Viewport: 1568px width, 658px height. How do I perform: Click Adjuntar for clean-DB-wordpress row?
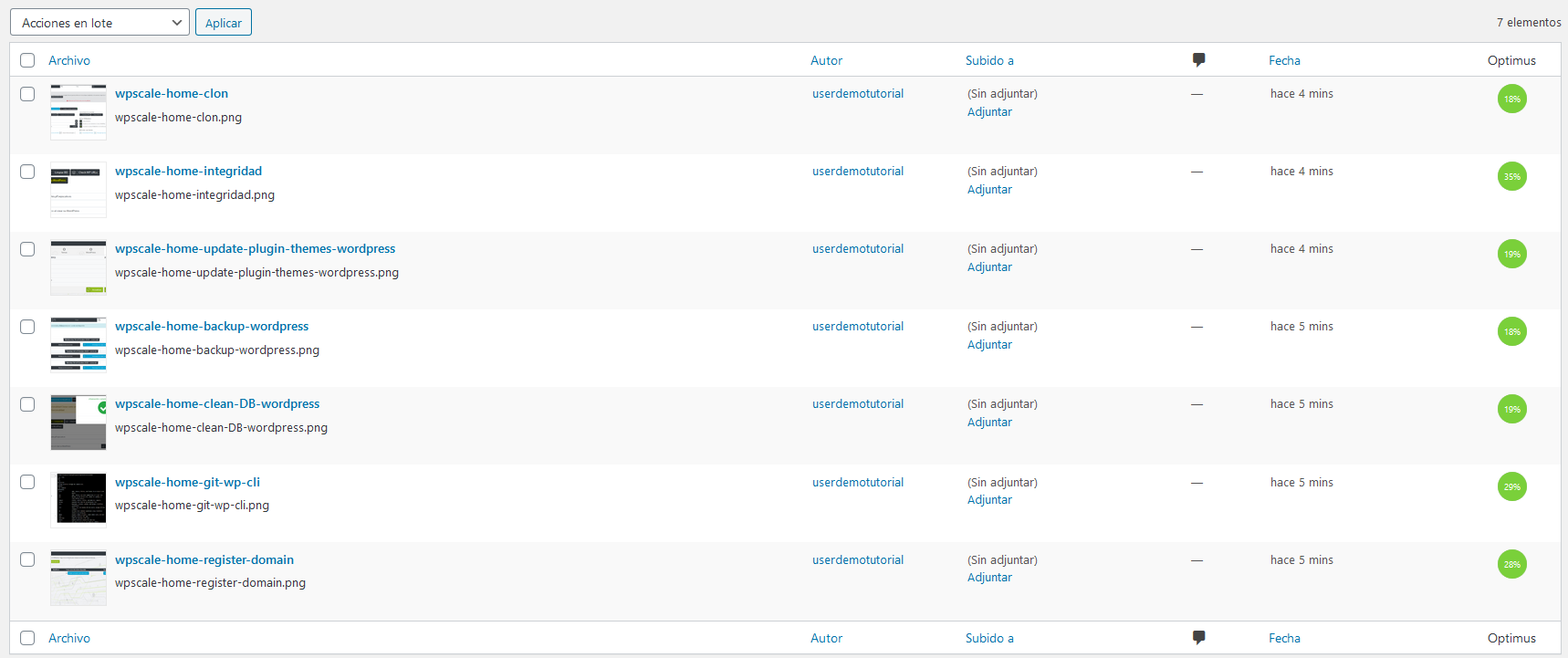[x=989, y=422]
